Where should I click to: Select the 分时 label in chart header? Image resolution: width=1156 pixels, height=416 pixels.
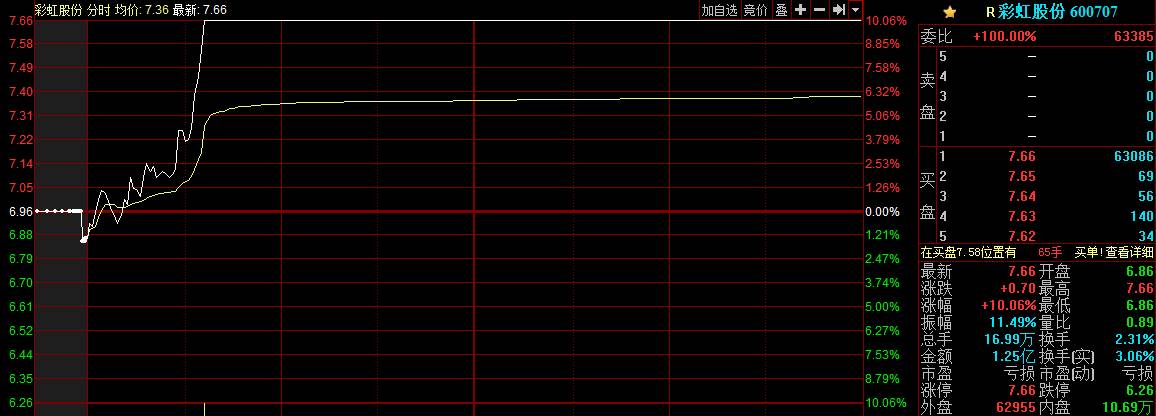(x=99, y=9)
